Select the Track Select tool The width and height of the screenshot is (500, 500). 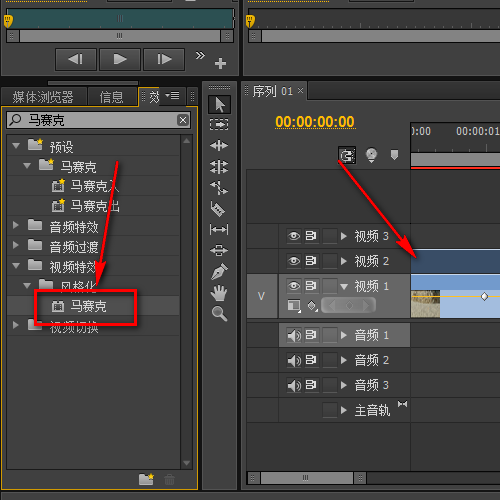(x=219, y=125)
